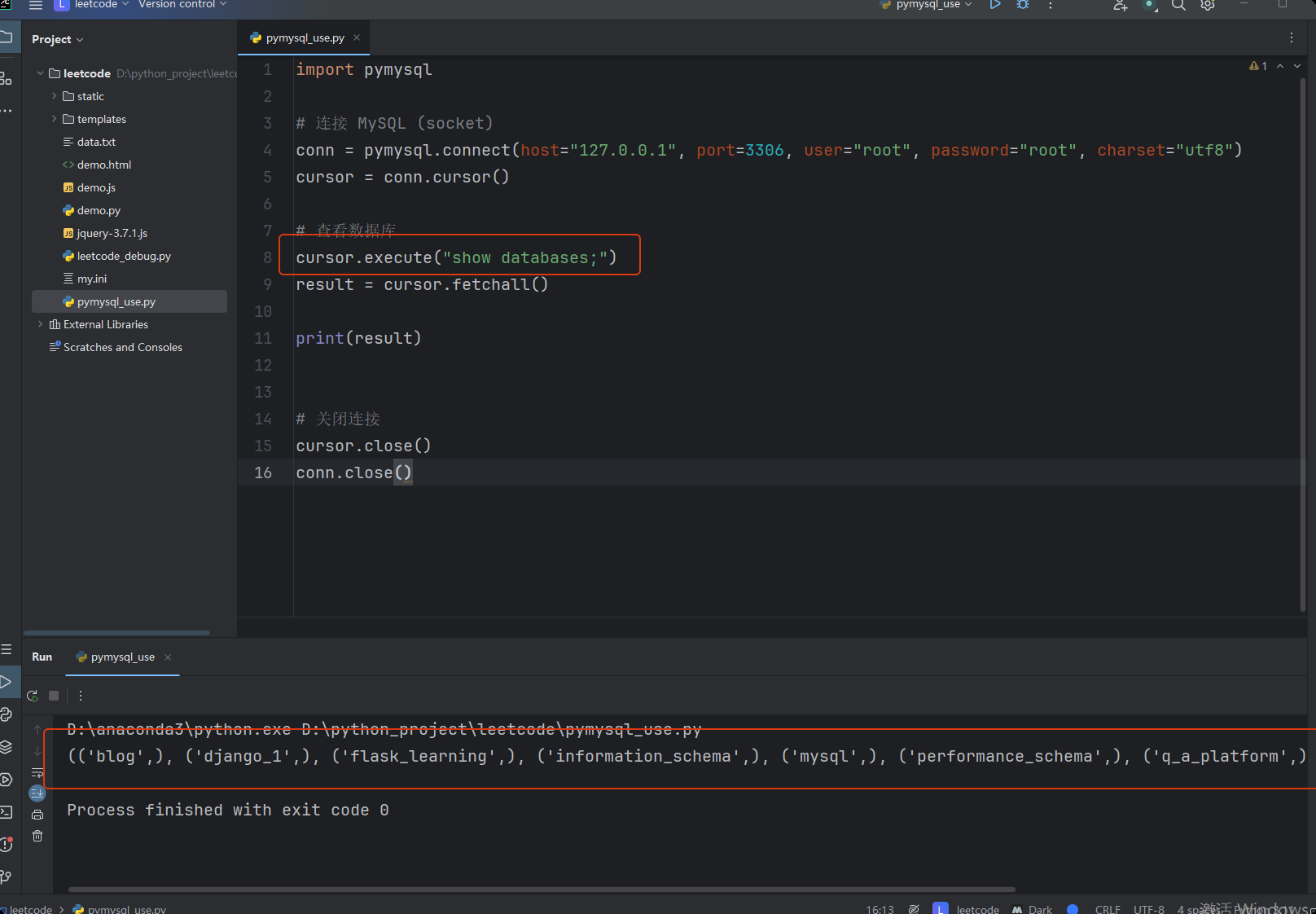Print the Run console output

pyautogui.click(x=37, y=815)
